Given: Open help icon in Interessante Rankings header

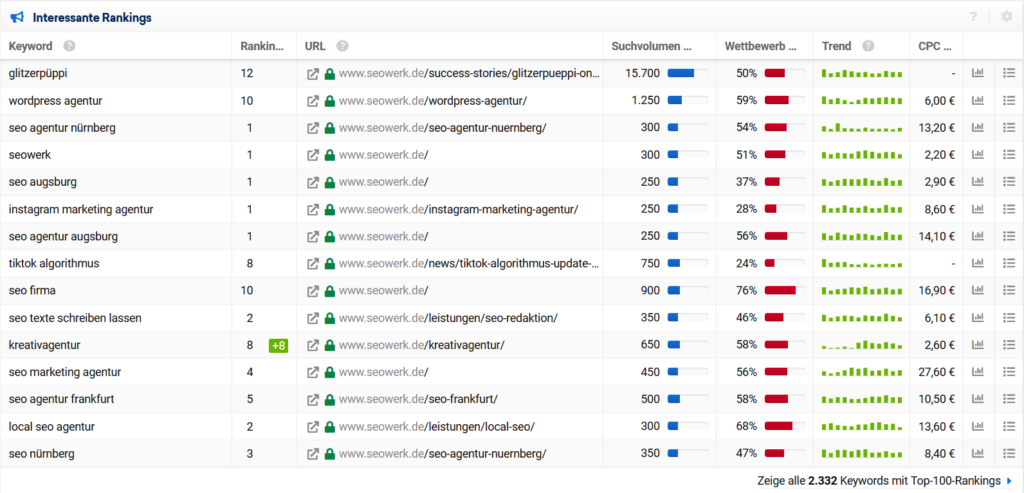Looking at the screenshot, I should tap(973, 17).
